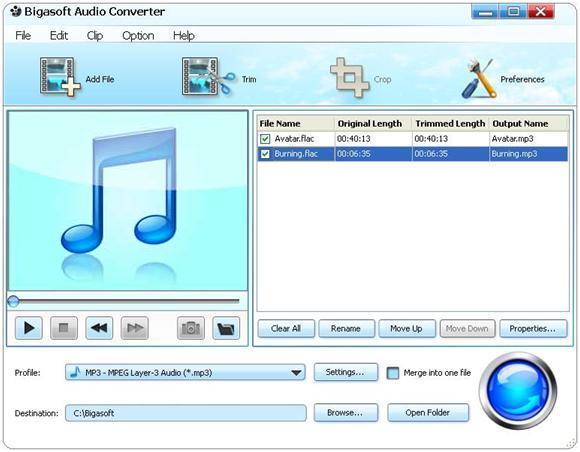Uncheck the Avatar.flac checkbox
Viewport: 580px width, 452px height.
[x=265, y=139]
